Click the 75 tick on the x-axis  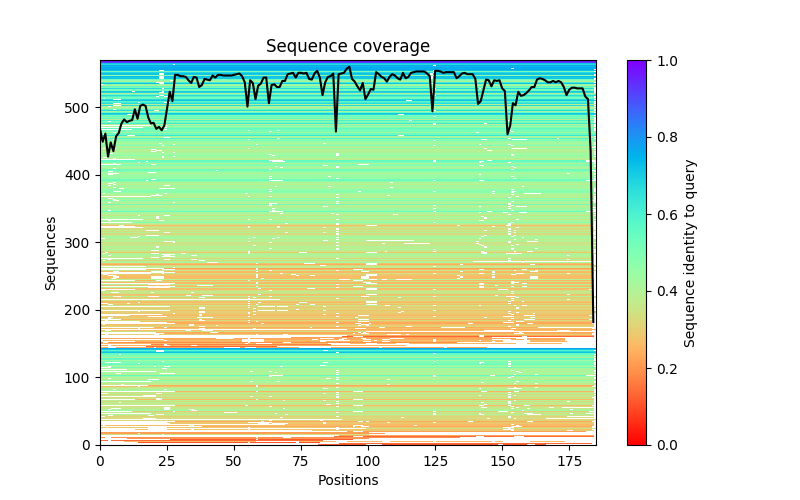tap(301, 461)
